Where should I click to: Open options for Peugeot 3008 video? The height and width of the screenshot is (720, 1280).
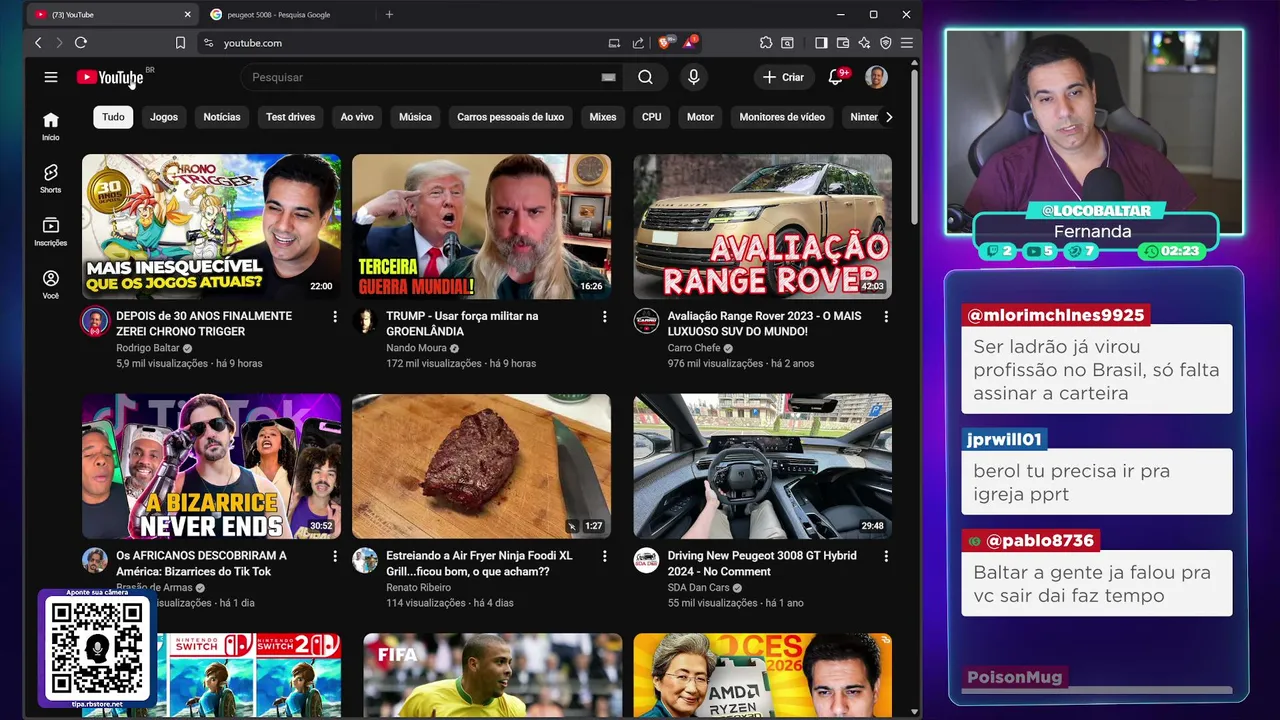(x=886, y=556)
